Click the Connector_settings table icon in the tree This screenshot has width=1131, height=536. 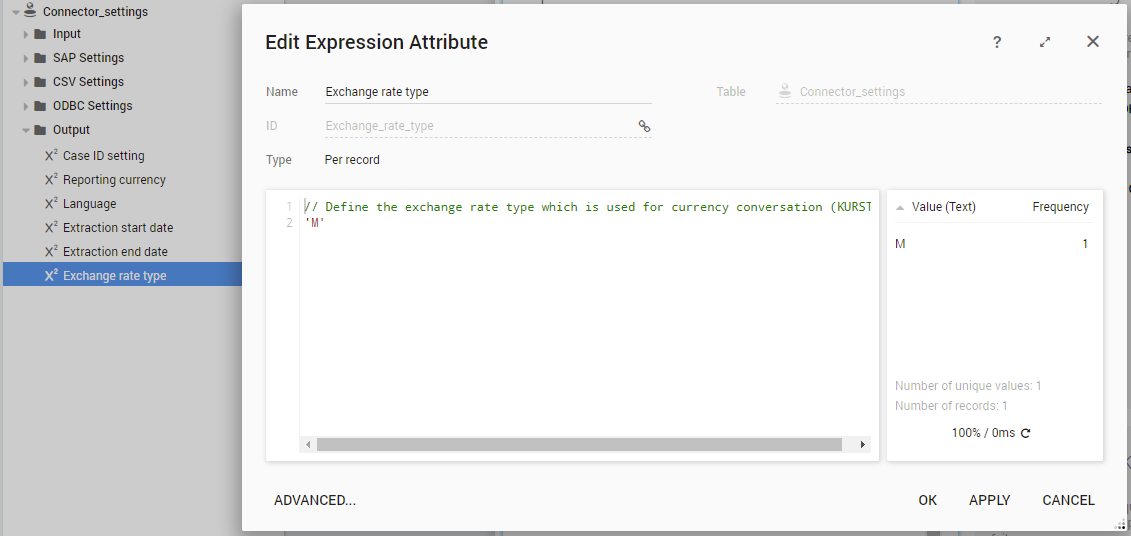(x=30, y=11)
